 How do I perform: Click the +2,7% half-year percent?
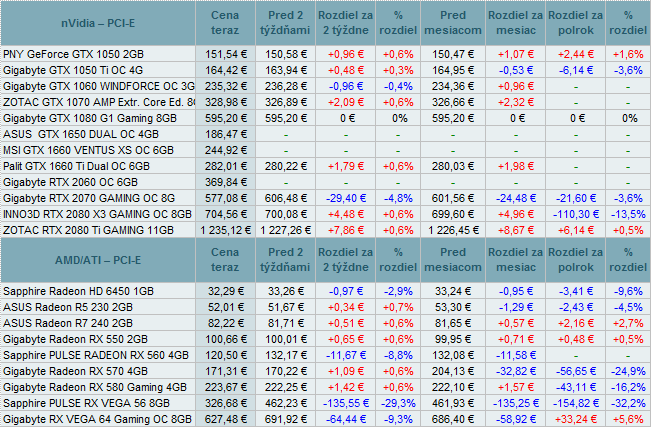pyautogui.click(x=628, y=323)
